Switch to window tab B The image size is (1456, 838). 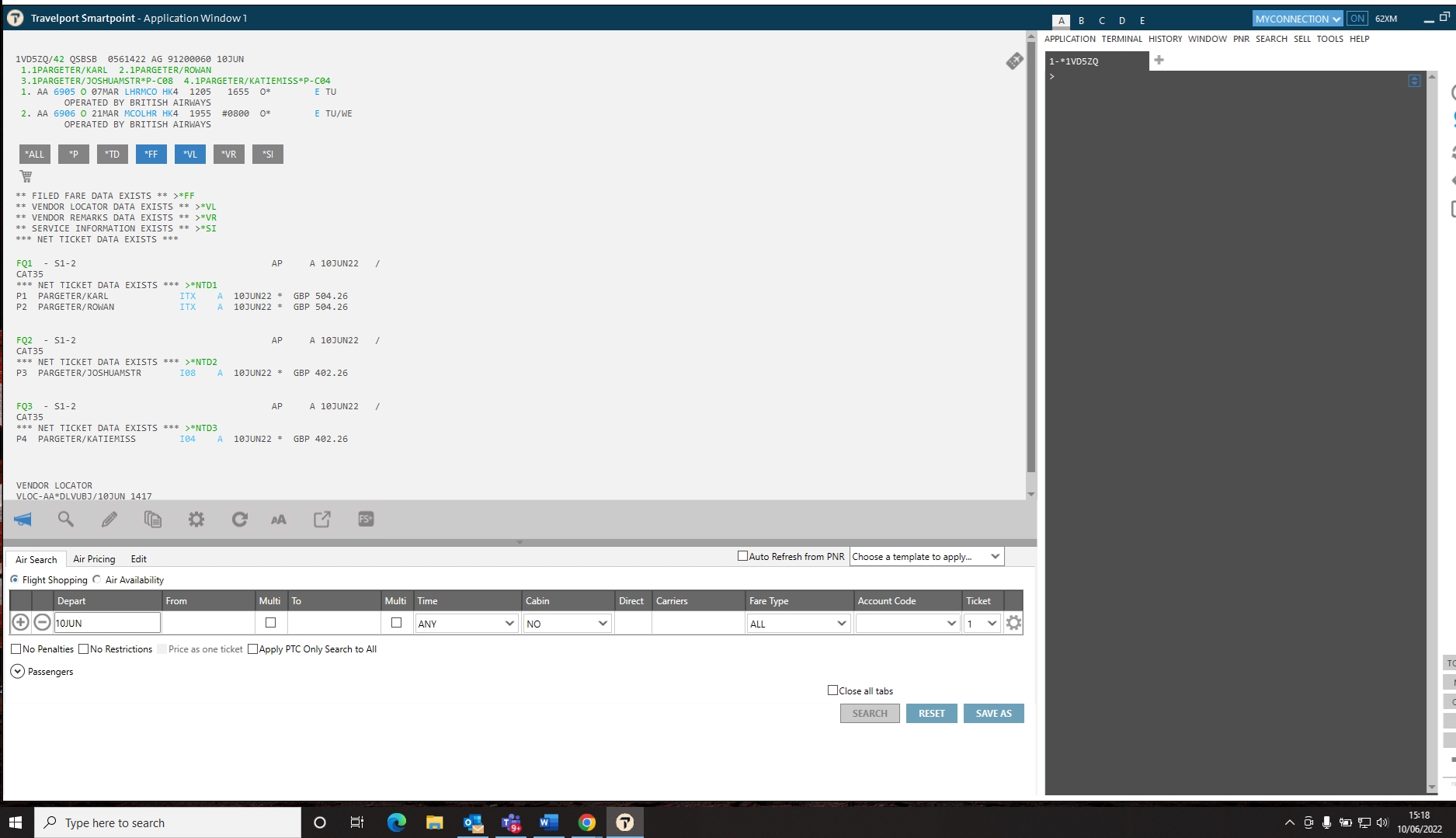click(x=1081, y=21)
